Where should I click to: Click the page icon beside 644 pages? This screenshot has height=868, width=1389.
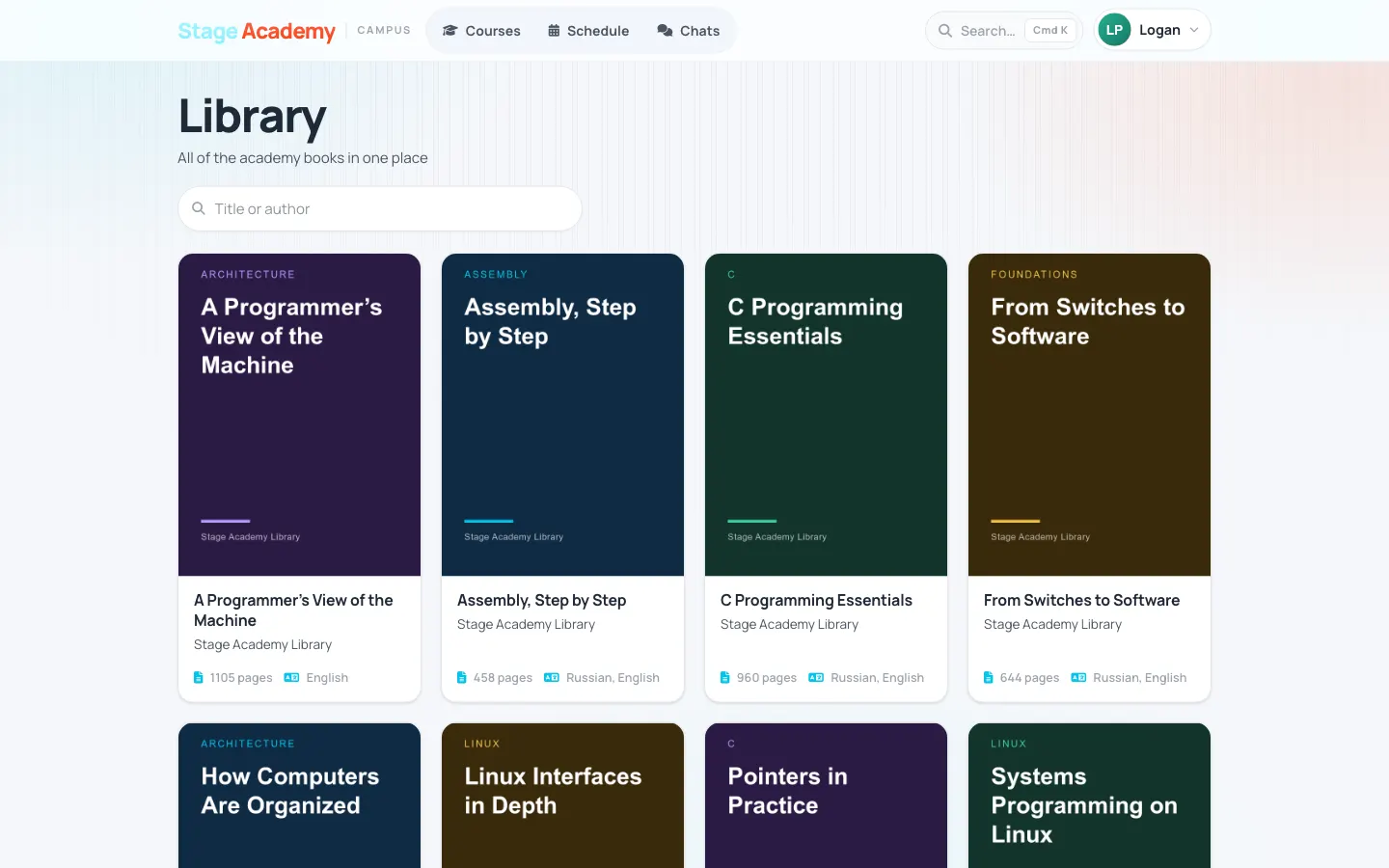click(x=989, y=678)
